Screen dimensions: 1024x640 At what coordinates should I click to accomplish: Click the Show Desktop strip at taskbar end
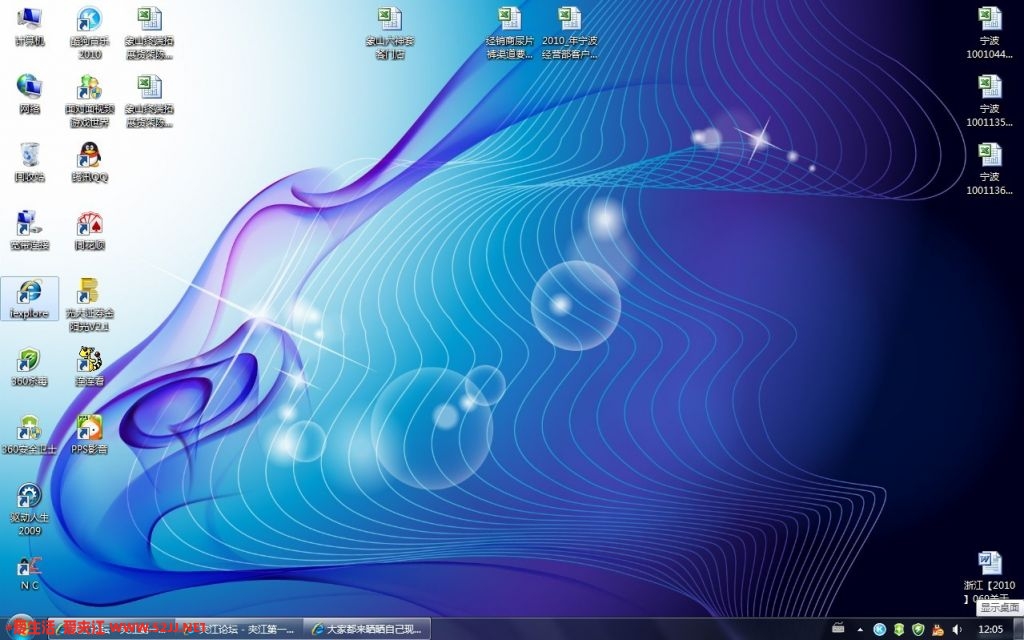1019,629
